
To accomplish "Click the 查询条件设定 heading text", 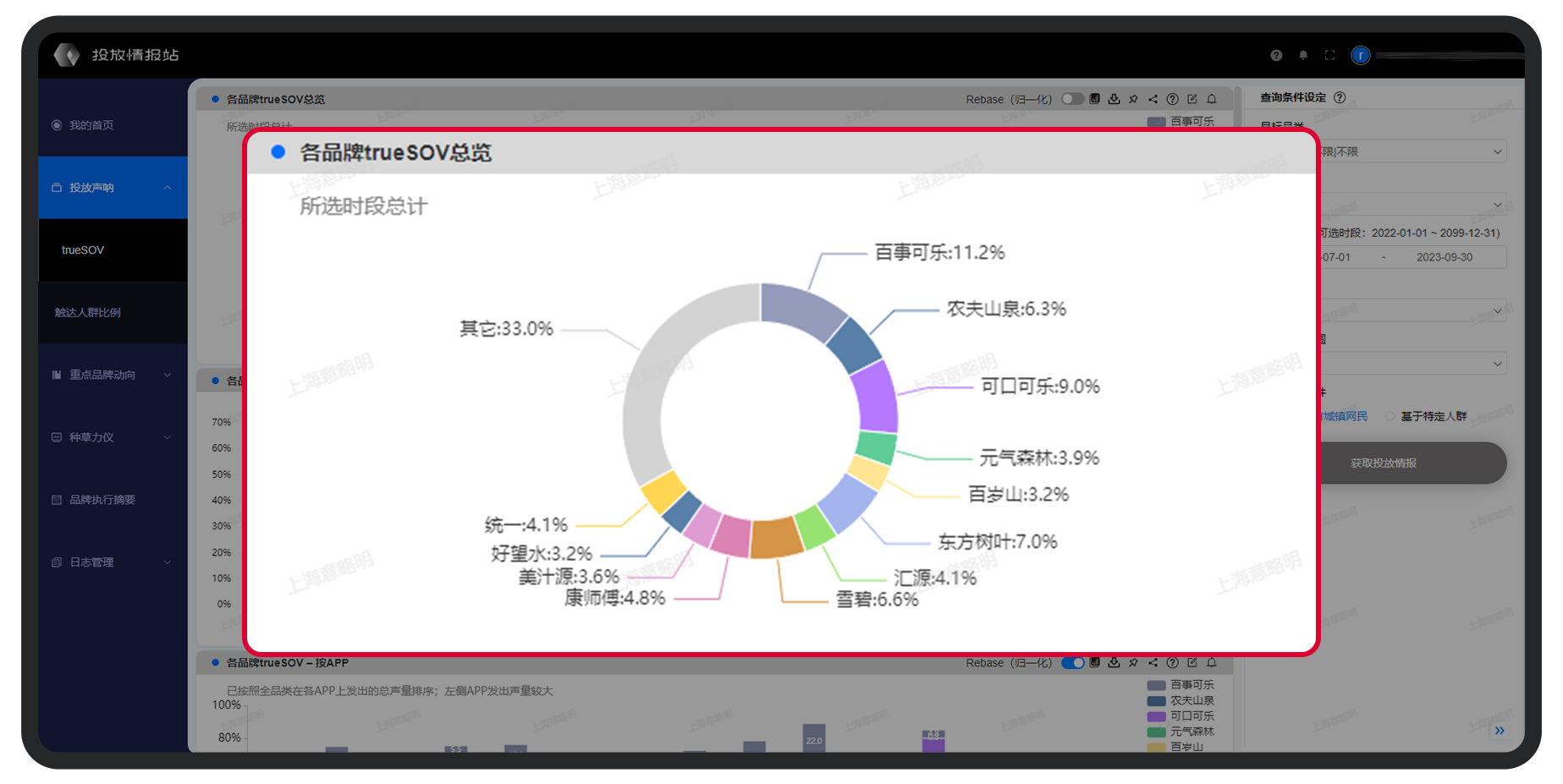I will click(x=1293, y=97).
